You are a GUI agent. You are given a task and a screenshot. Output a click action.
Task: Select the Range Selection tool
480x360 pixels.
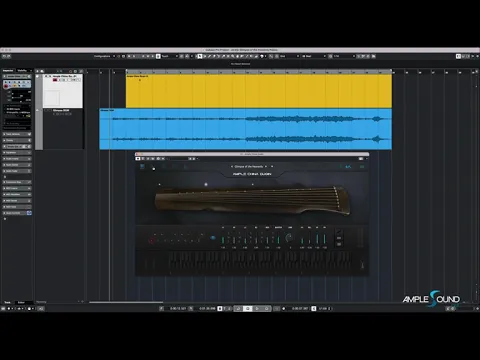coord(204,56)
